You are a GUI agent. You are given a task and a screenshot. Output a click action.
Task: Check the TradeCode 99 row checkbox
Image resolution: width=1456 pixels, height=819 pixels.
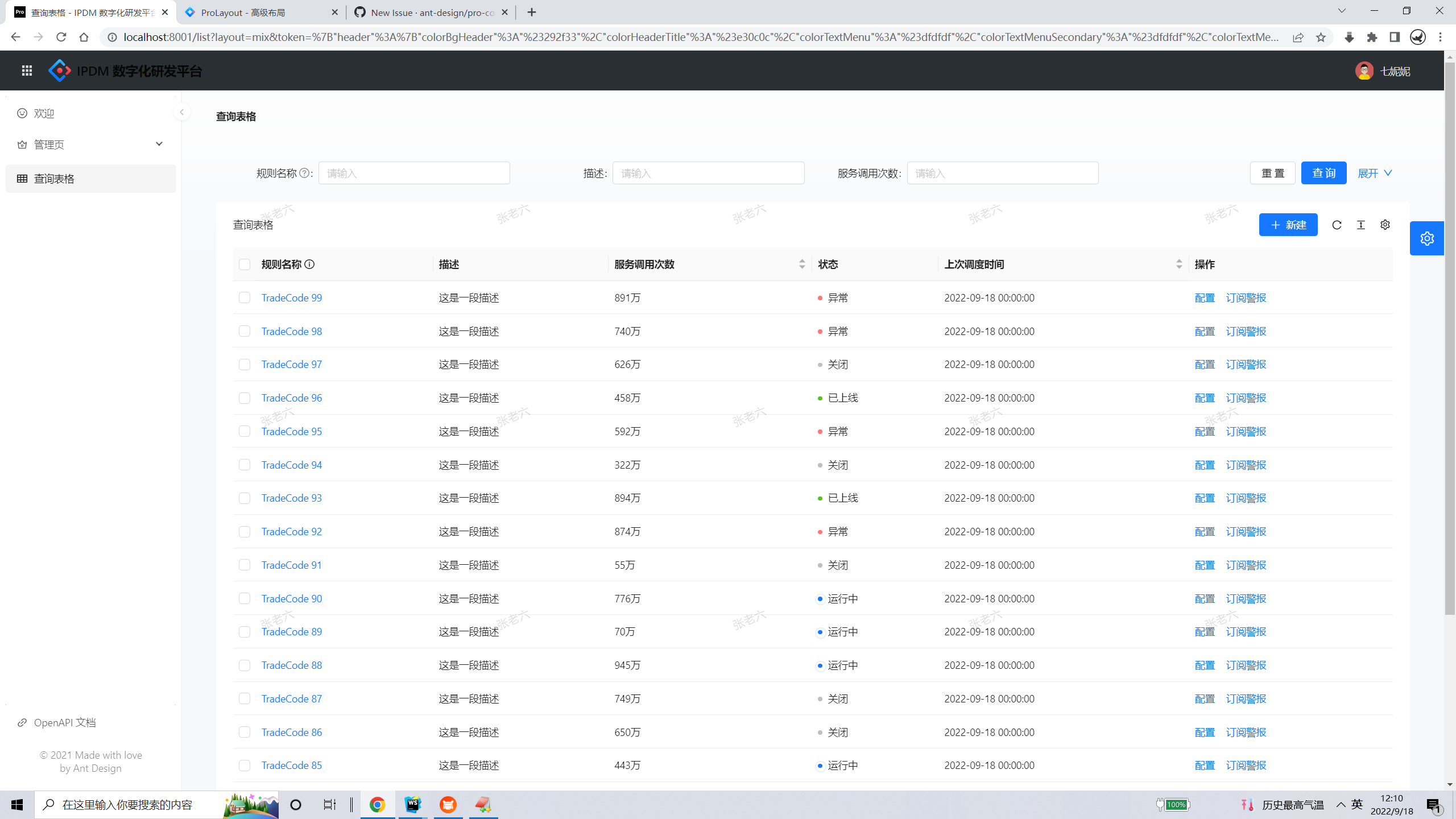[x=245, y=297]
